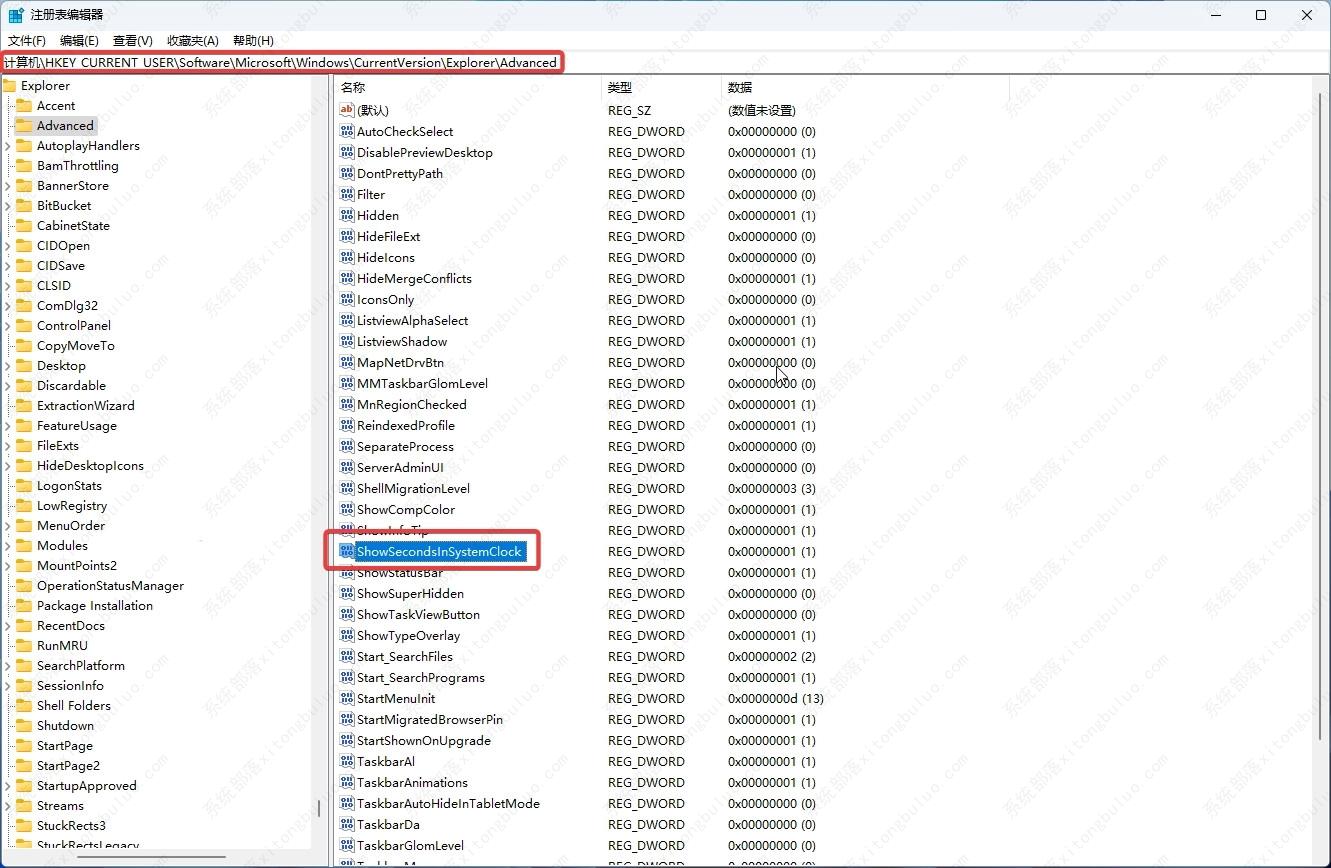Click the Registry Editor app icon in title bar

[16, 15]
